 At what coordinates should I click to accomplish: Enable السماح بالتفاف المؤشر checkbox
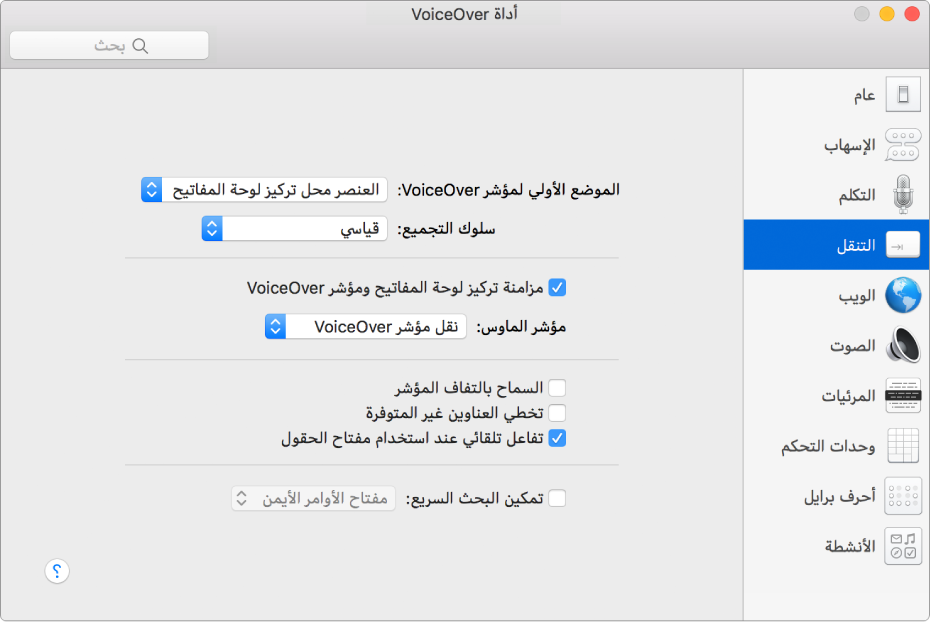pos(557,387)
